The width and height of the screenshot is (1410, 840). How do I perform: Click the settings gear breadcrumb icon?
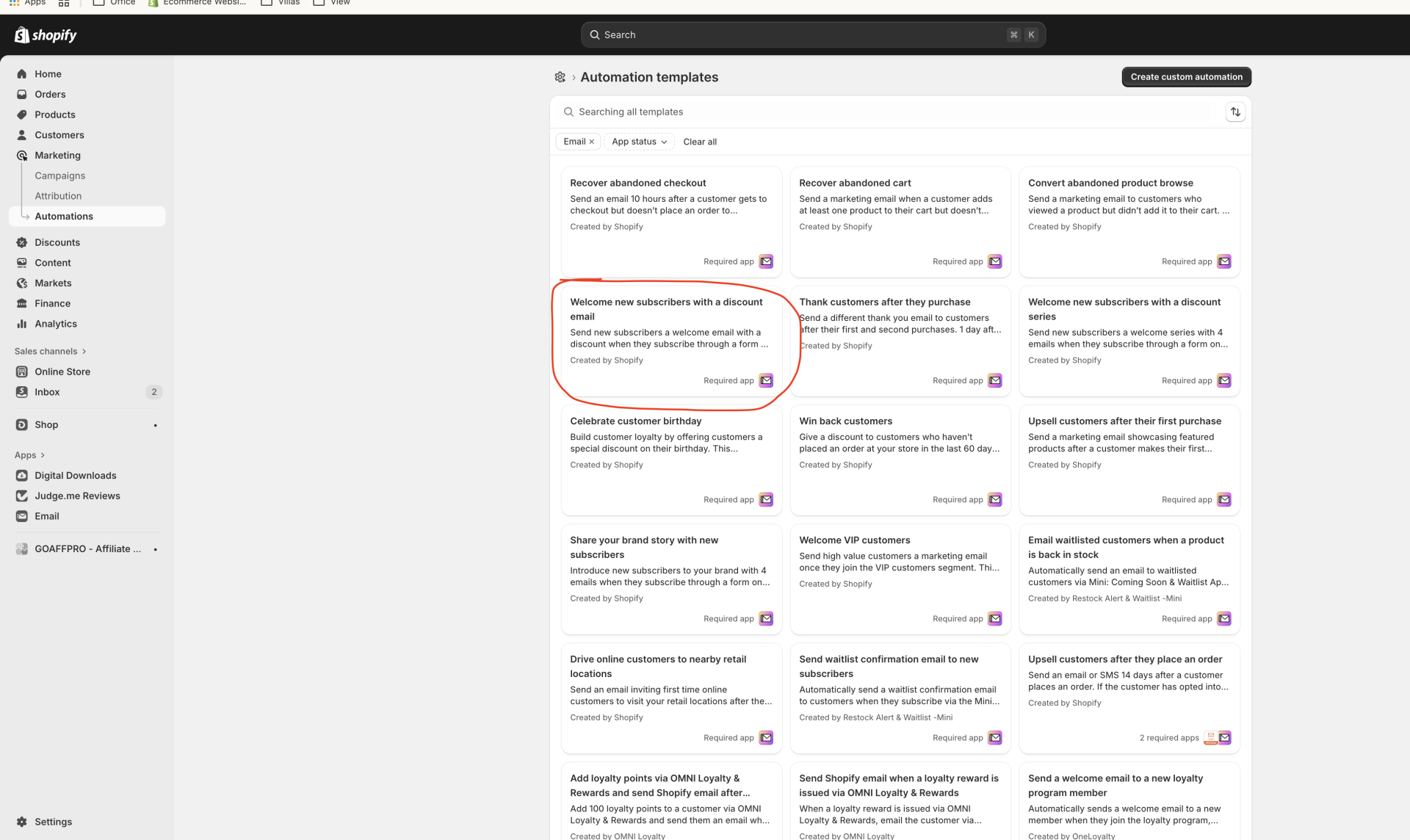tap(560, 77)
